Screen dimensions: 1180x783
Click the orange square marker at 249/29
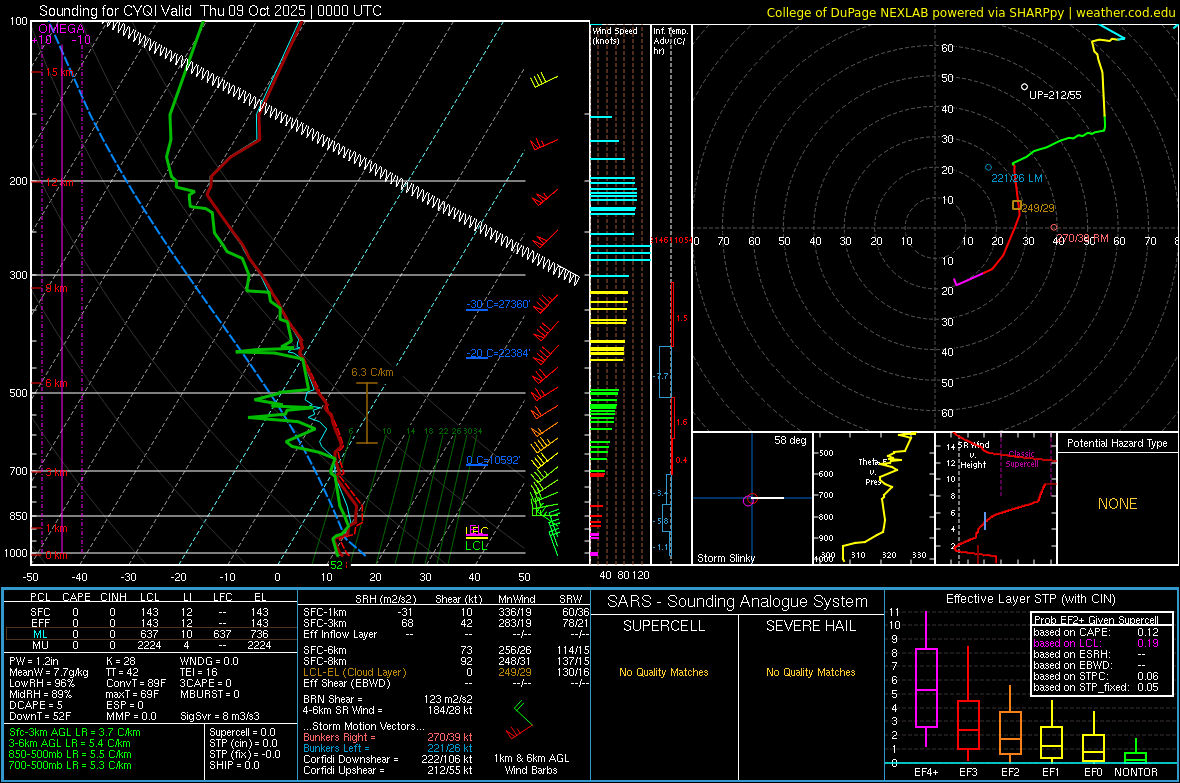[1017, 205]
